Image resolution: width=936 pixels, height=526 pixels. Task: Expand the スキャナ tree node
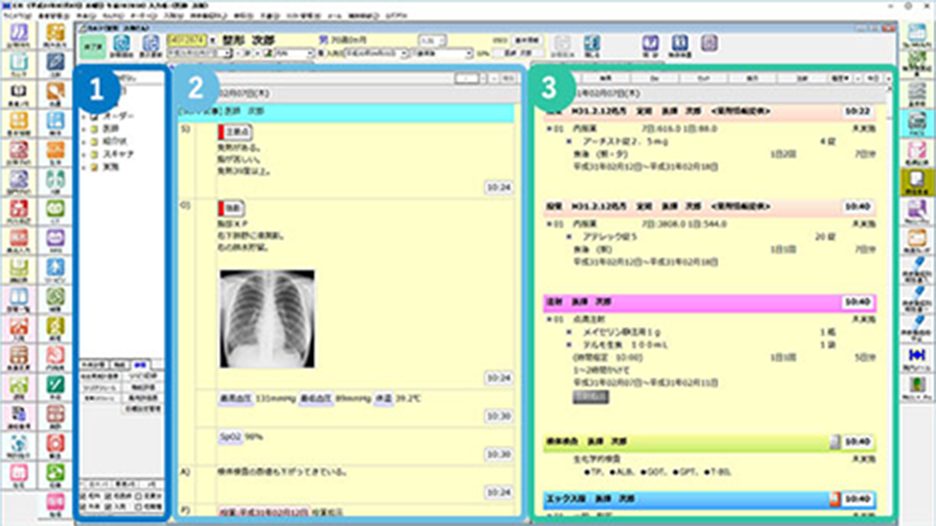pos(84,155)
